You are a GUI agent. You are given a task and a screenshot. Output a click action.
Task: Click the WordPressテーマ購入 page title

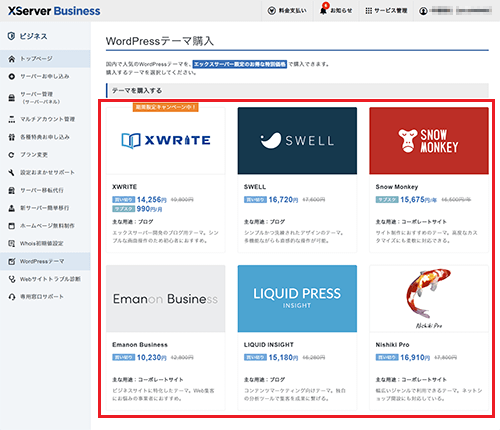pyautogui.click(x=160, y=41)
